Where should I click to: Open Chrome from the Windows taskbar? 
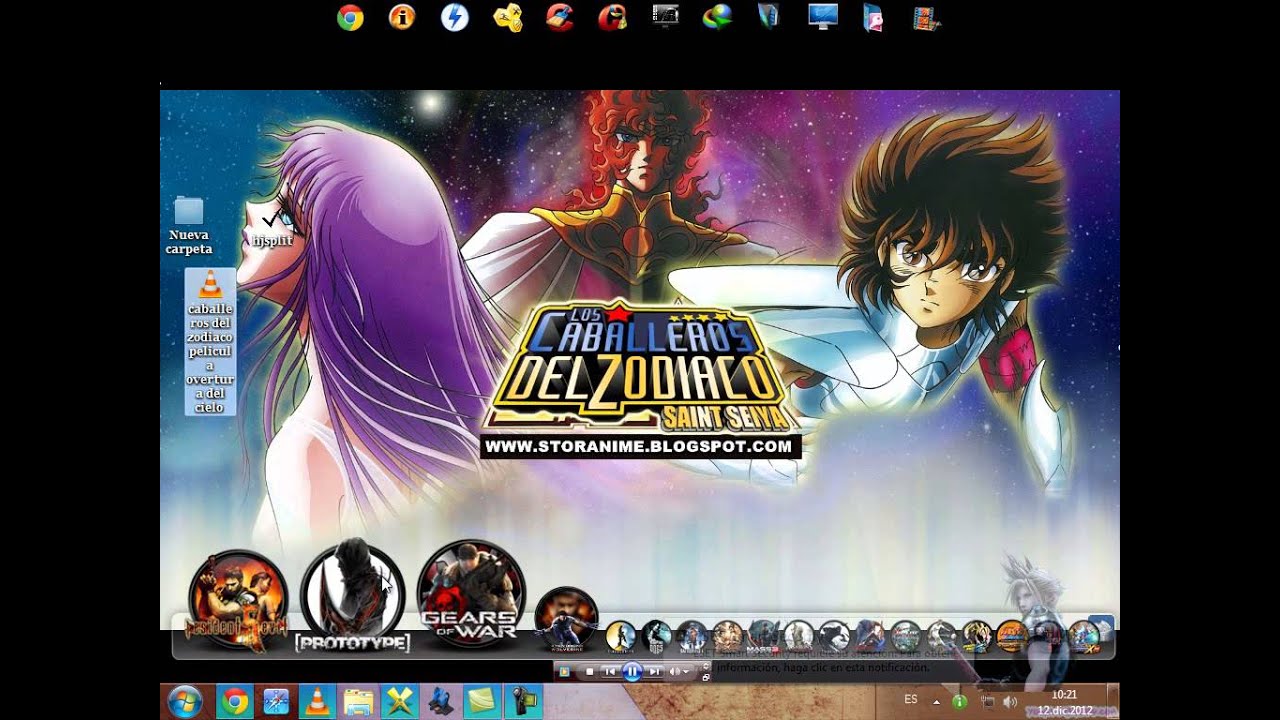tap(235, 702)
